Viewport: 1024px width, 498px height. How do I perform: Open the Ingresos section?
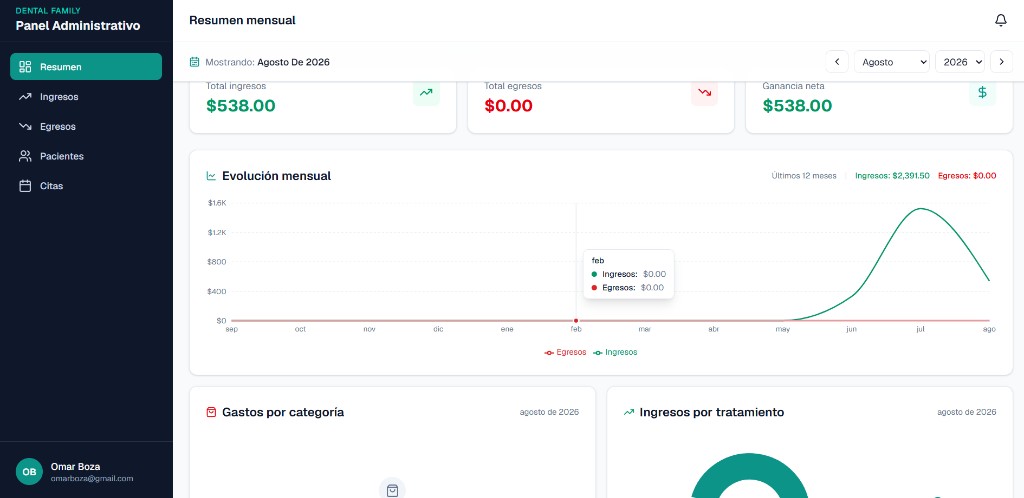tap(86, 97)
